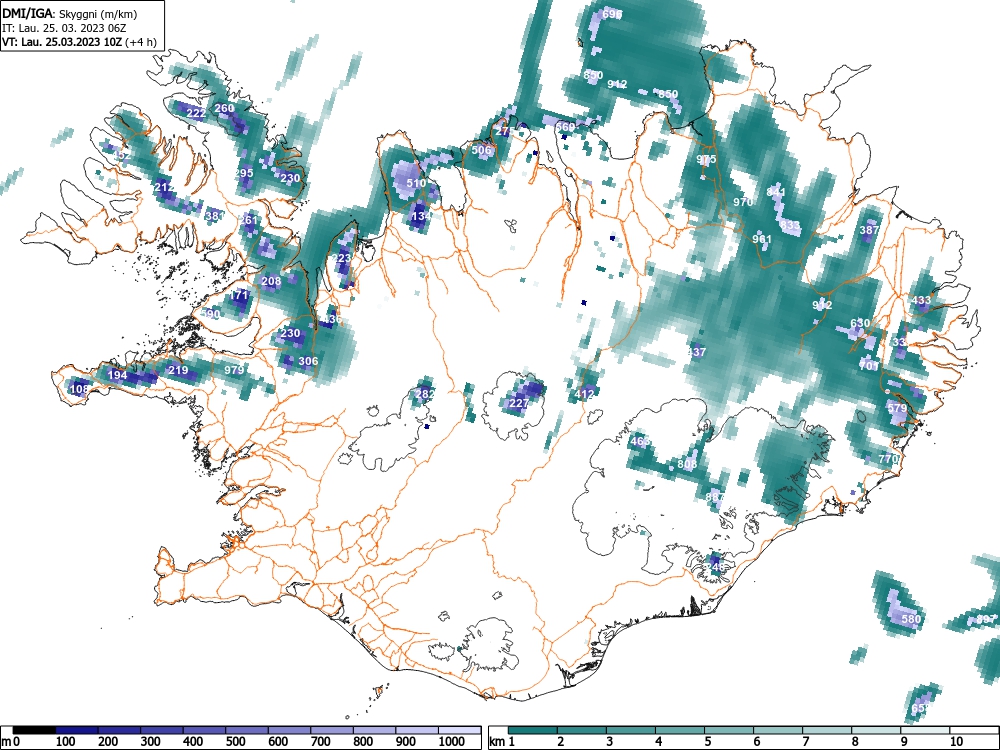Select the 227 visibility value on the glacier
The height and width of the screenshot is (750, 1000).
point(518,403)
